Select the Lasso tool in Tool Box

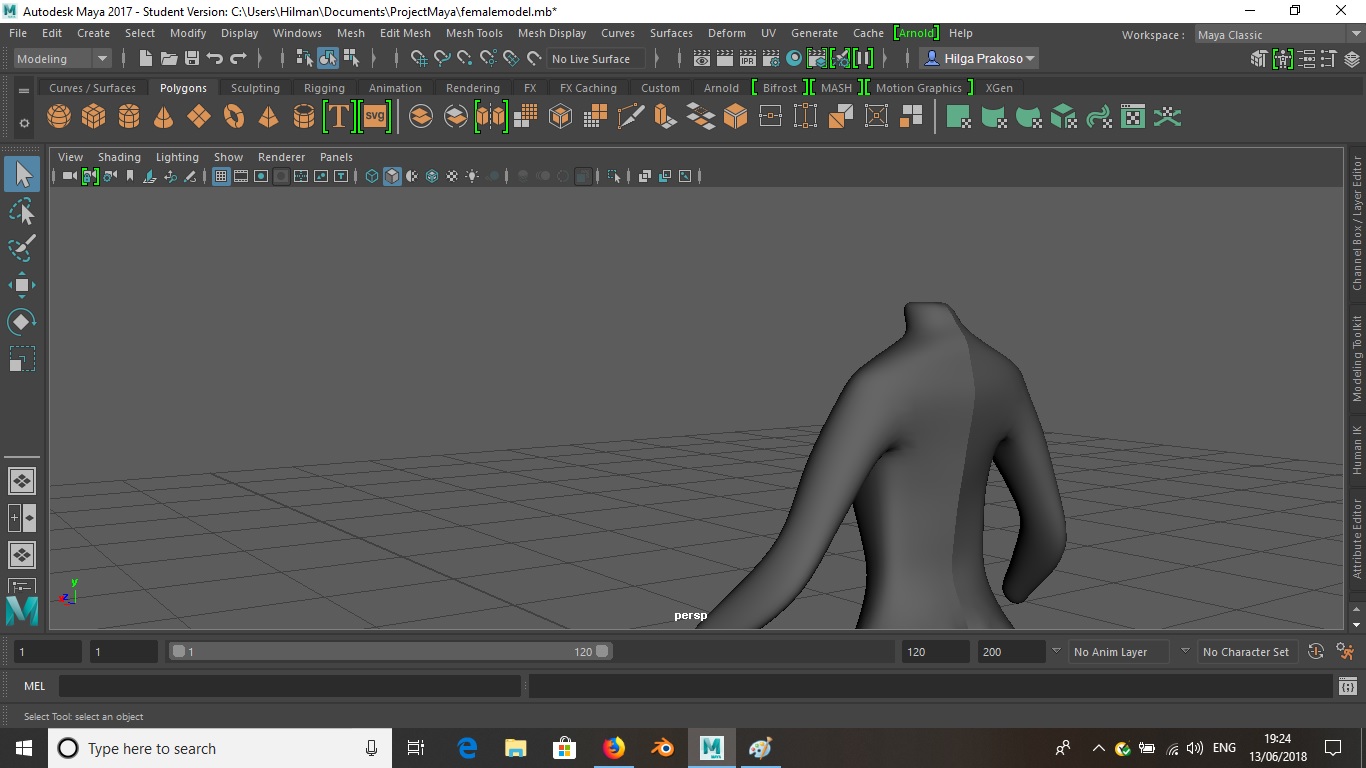point(22,211)
